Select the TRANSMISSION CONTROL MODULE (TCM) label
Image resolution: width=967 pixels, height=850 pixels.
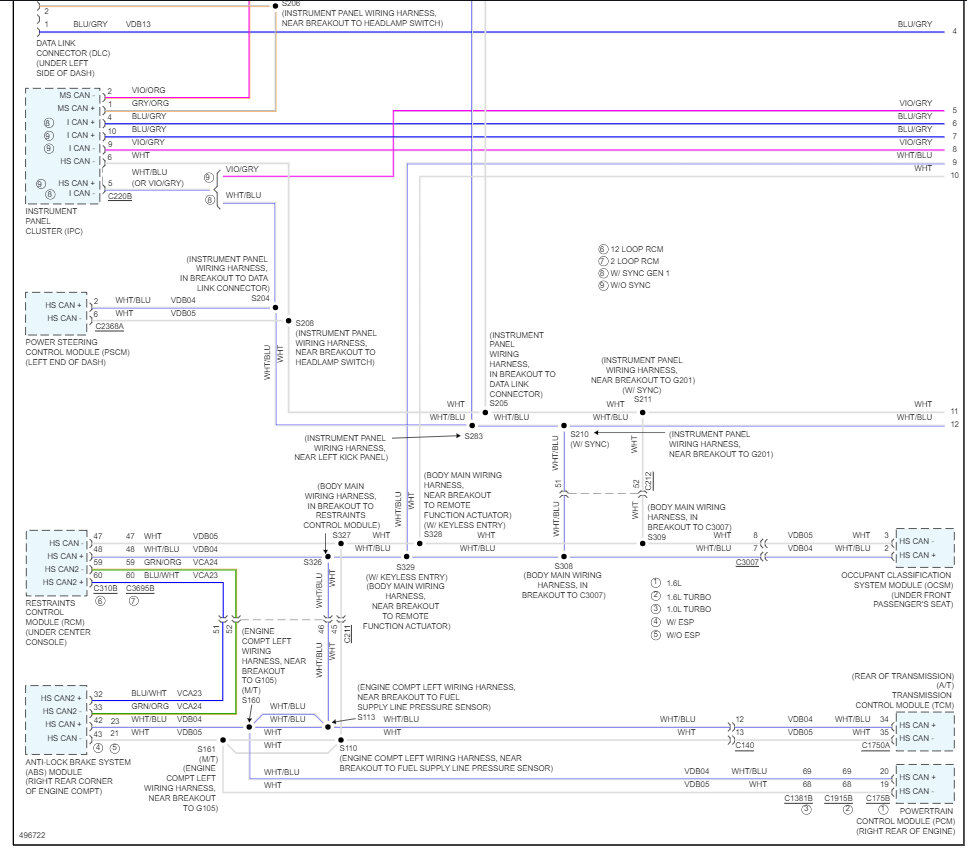(904, 700)
